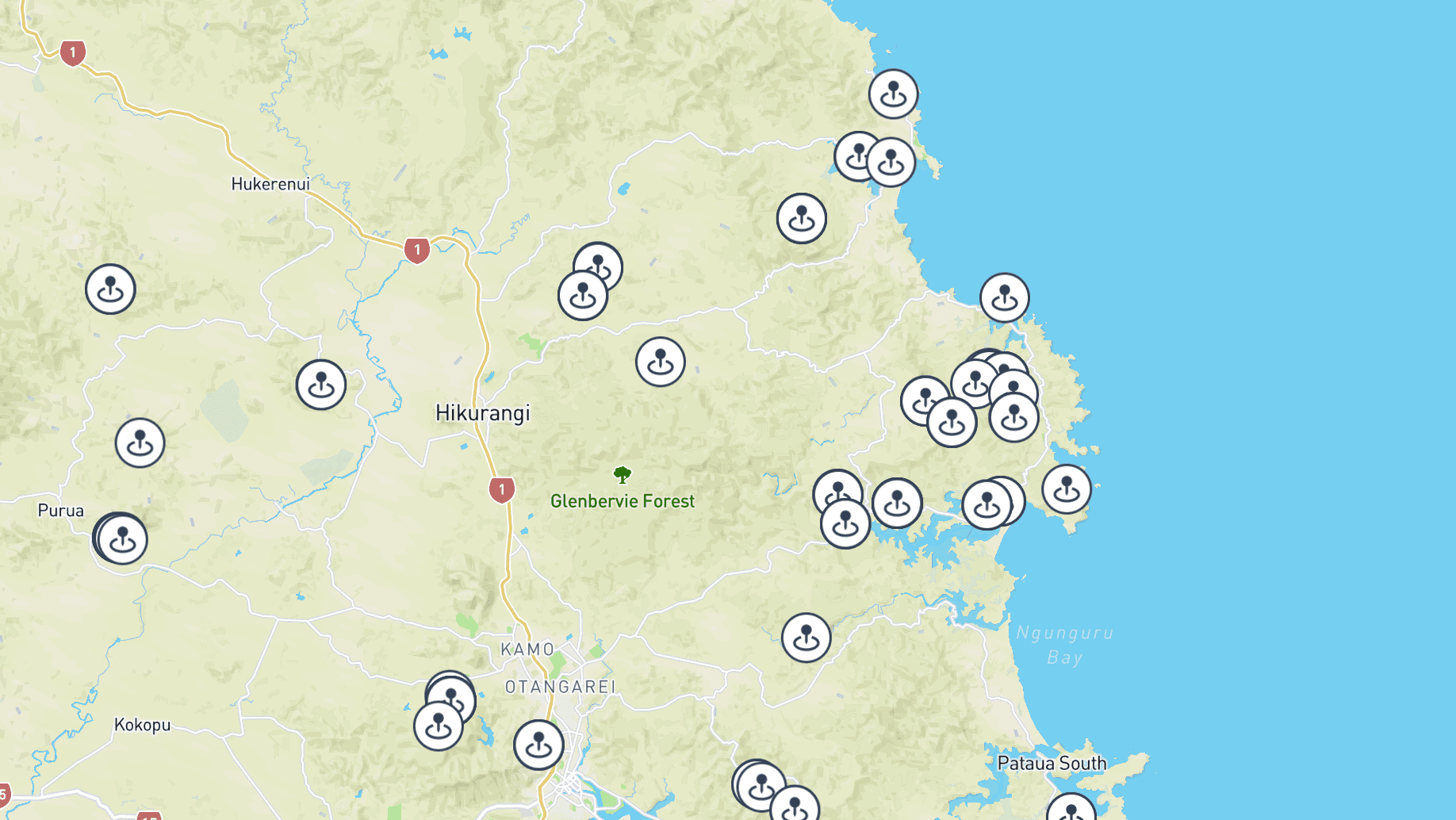The width and height of the screenshot is (1456, 820).
Task: Select the left marker of northern coastal pair
Action: click(x=857, y=156)
